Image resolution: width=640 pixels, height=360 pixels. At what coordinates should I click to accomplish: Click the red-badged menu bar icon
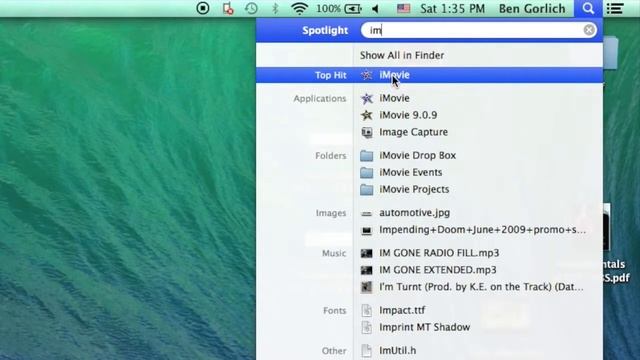(x=228, y=9)
